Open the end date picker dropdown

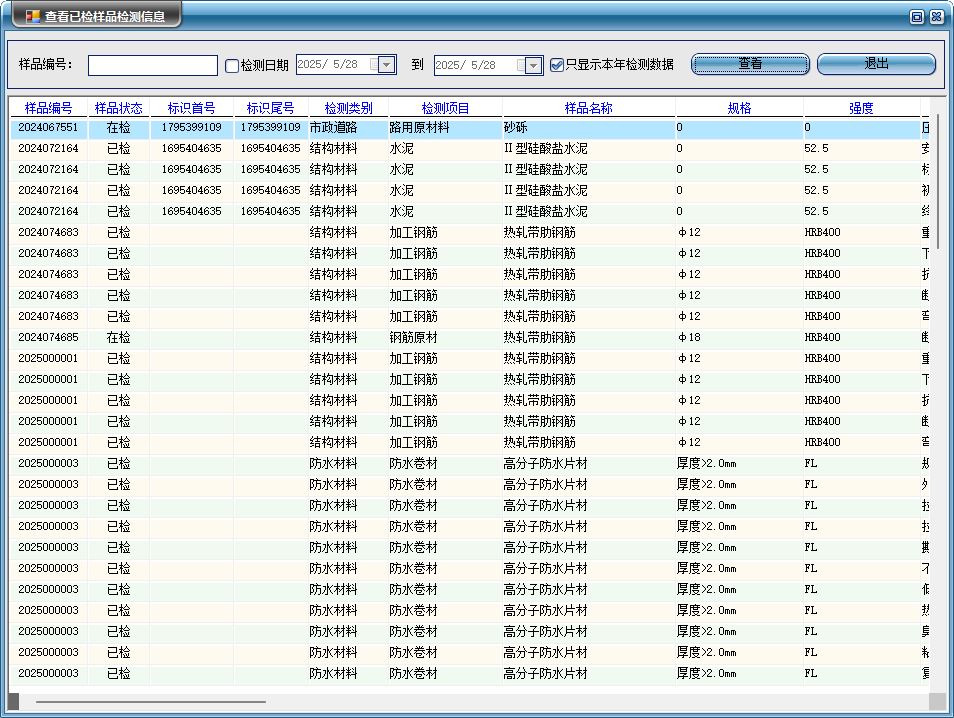534,65
